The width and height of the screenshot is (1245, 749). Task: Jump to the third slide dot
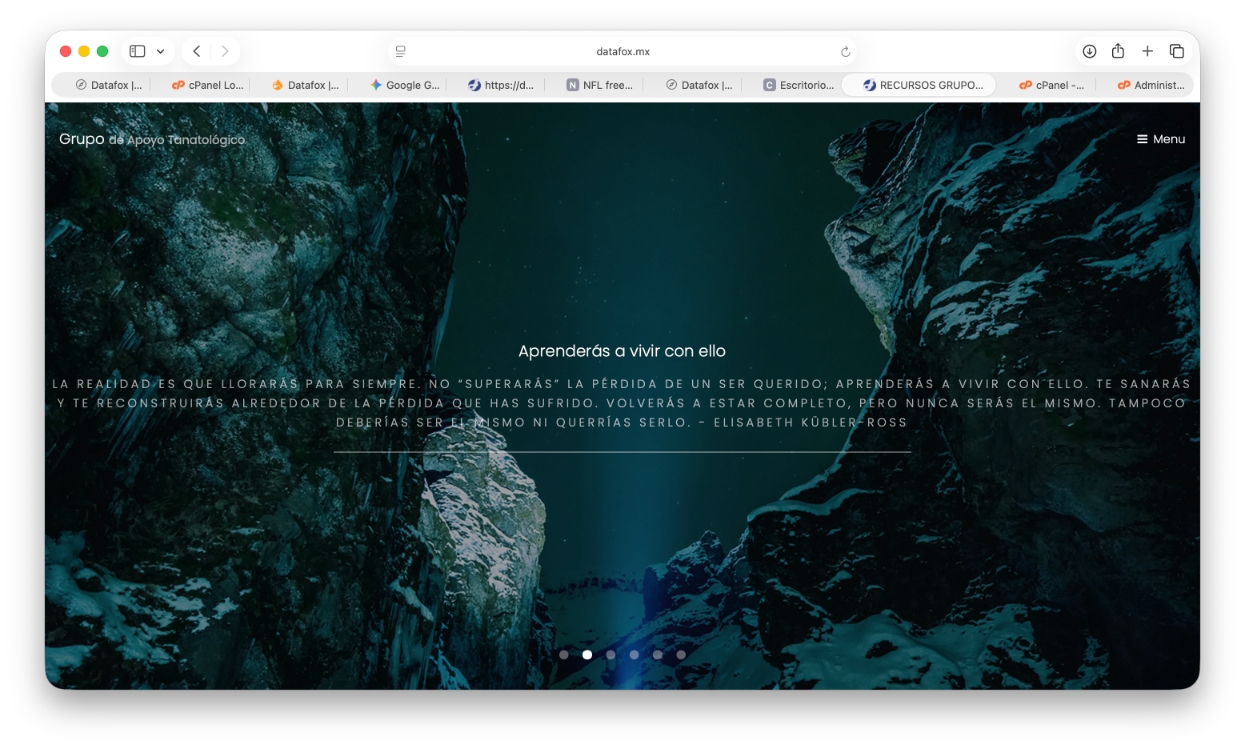[611, 655]
